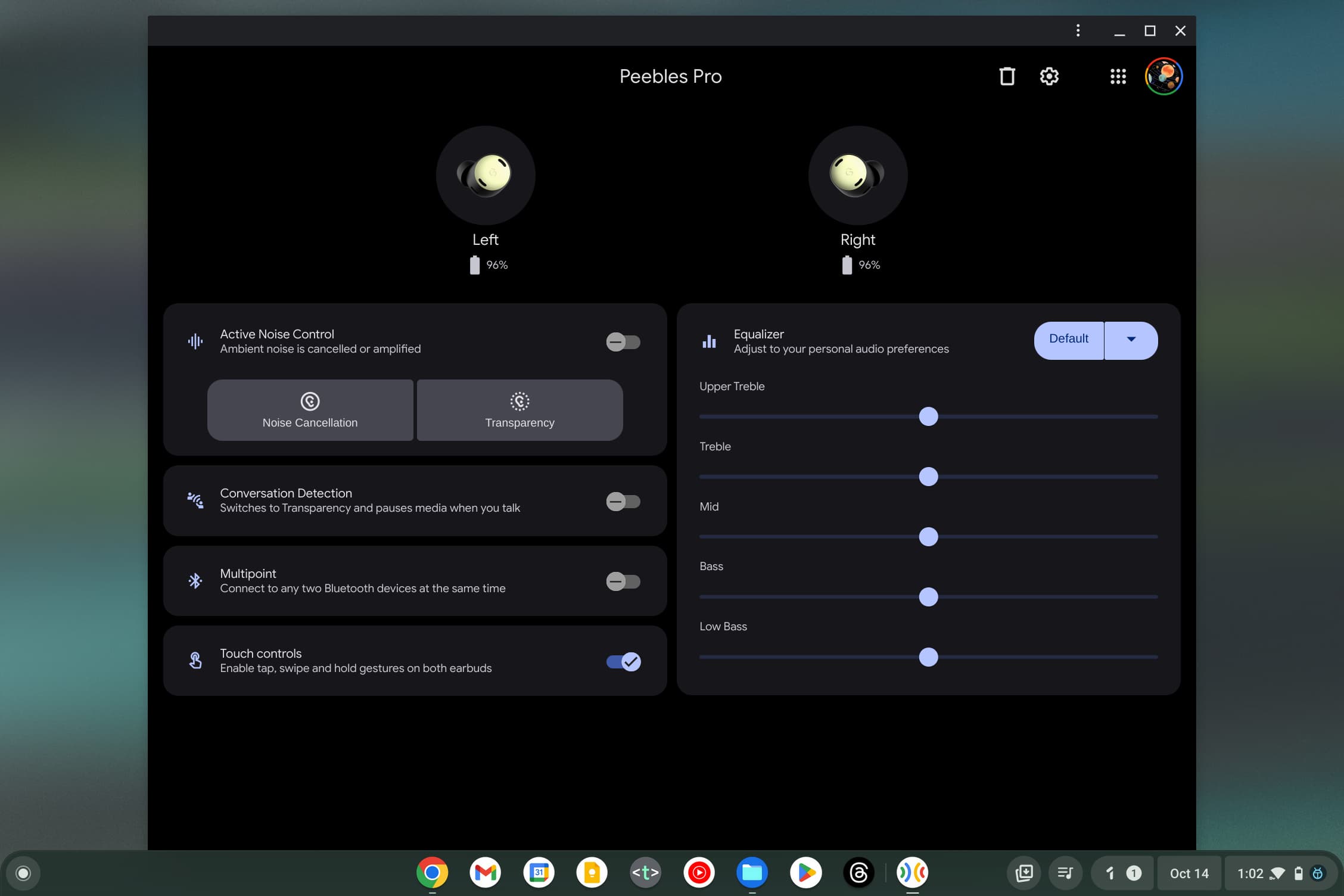Click the Left earbud image

pyautogui.click(x=486, y=175)
